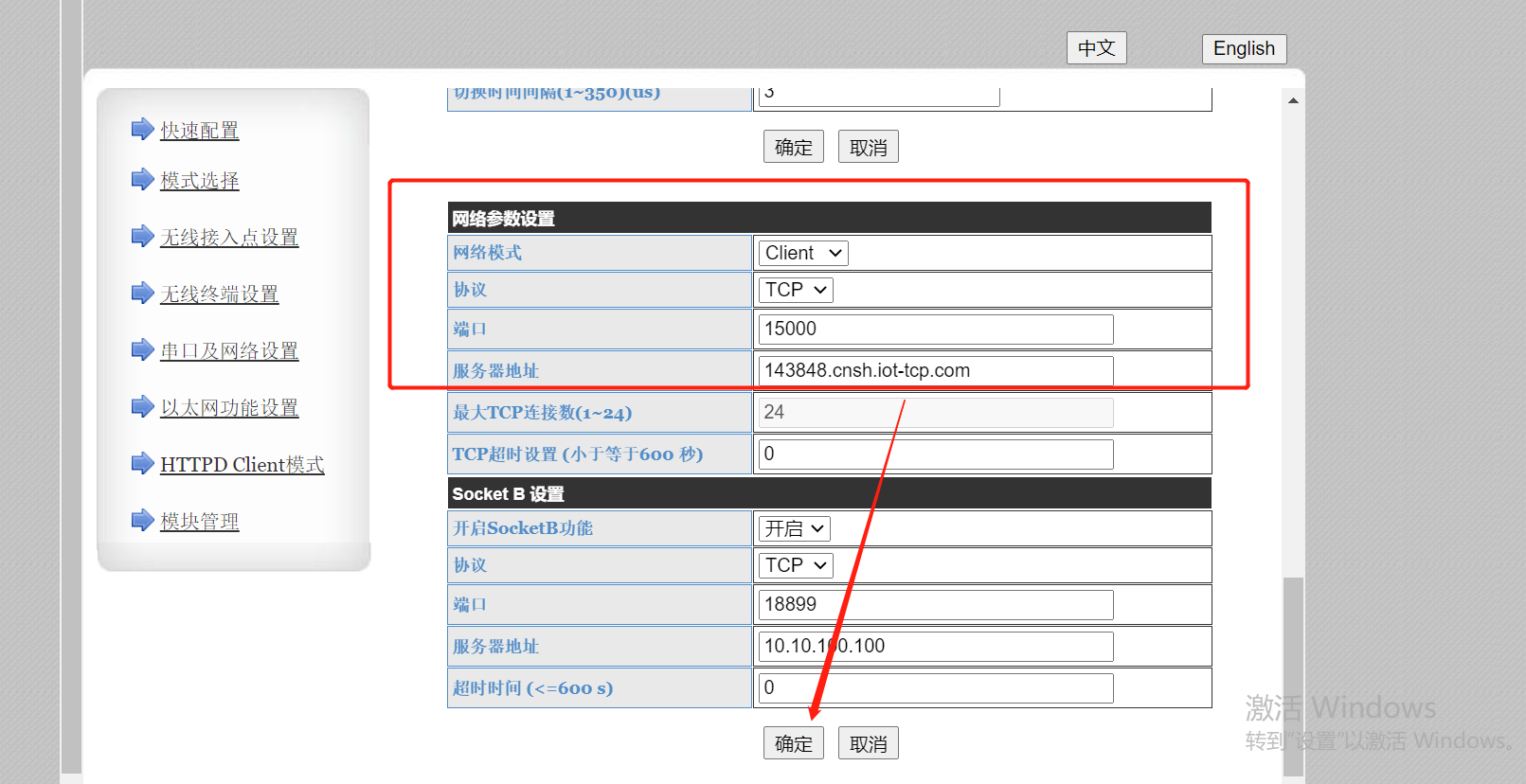Switch language to English
The image size is (1526, 784).
click(1244, 48)
